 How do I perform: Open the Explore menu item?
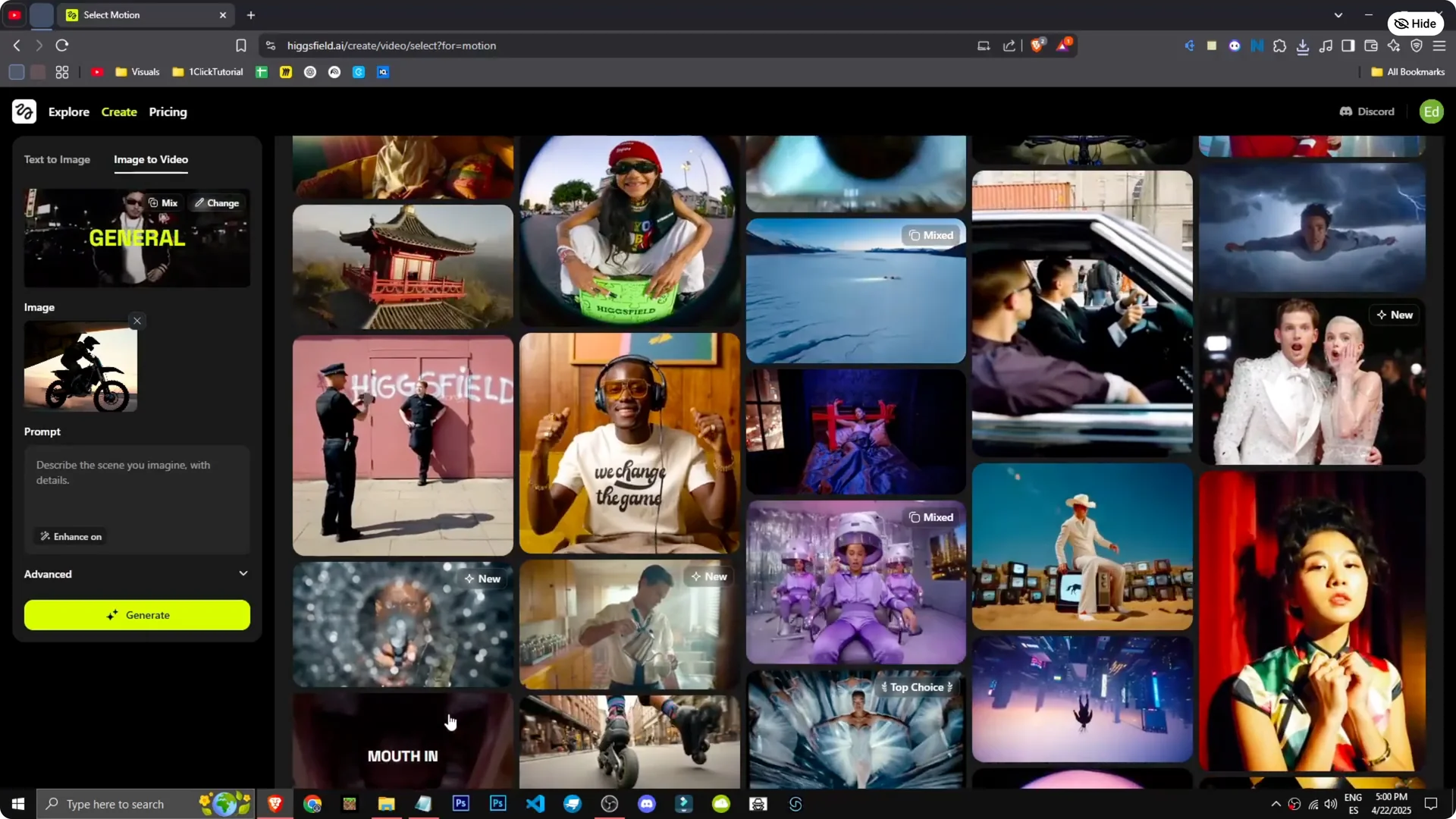69,111
